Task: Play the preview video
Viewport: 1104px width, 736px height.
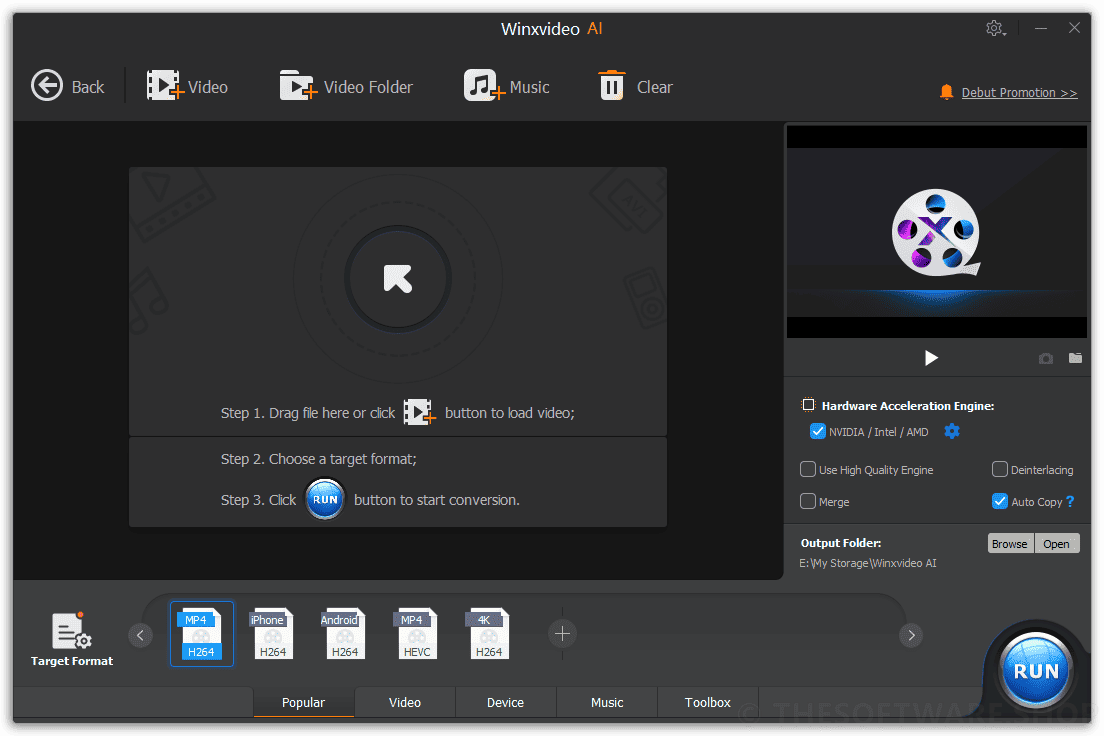Action: tap(931, 358)
